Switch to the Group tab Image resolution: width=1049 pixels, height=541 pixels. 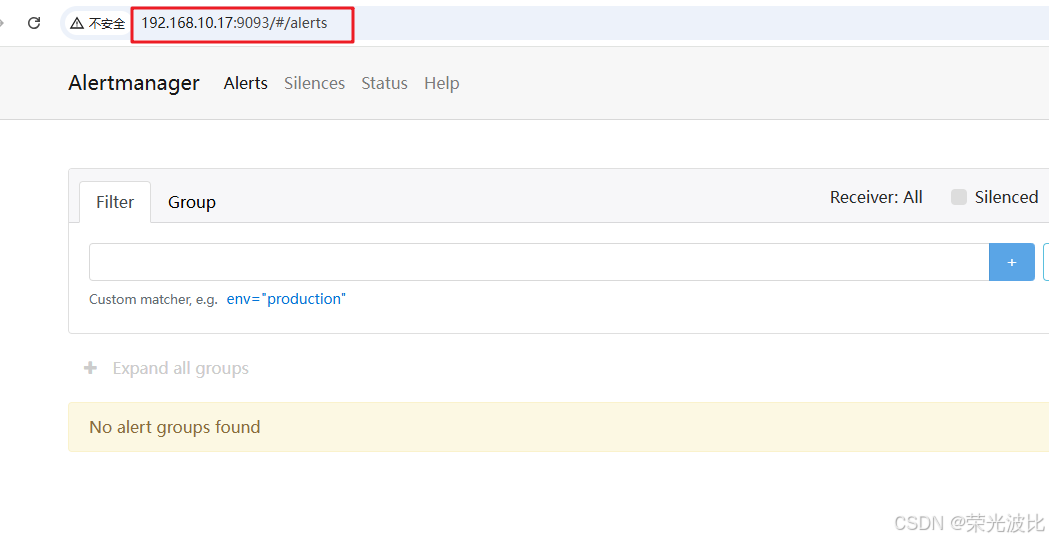(x=192, y=202)
